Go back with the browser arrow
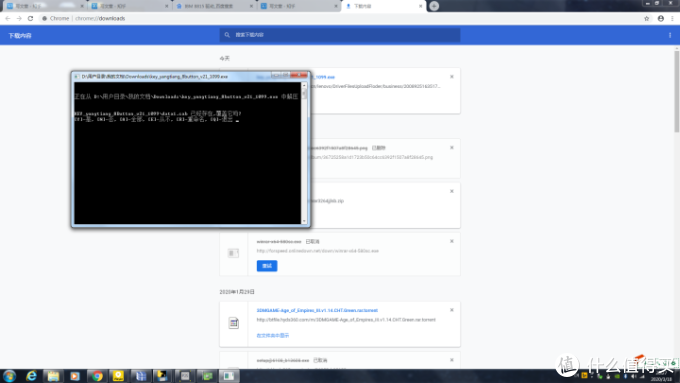Viewport: 680px width, 383px height. tap(7, 18)
